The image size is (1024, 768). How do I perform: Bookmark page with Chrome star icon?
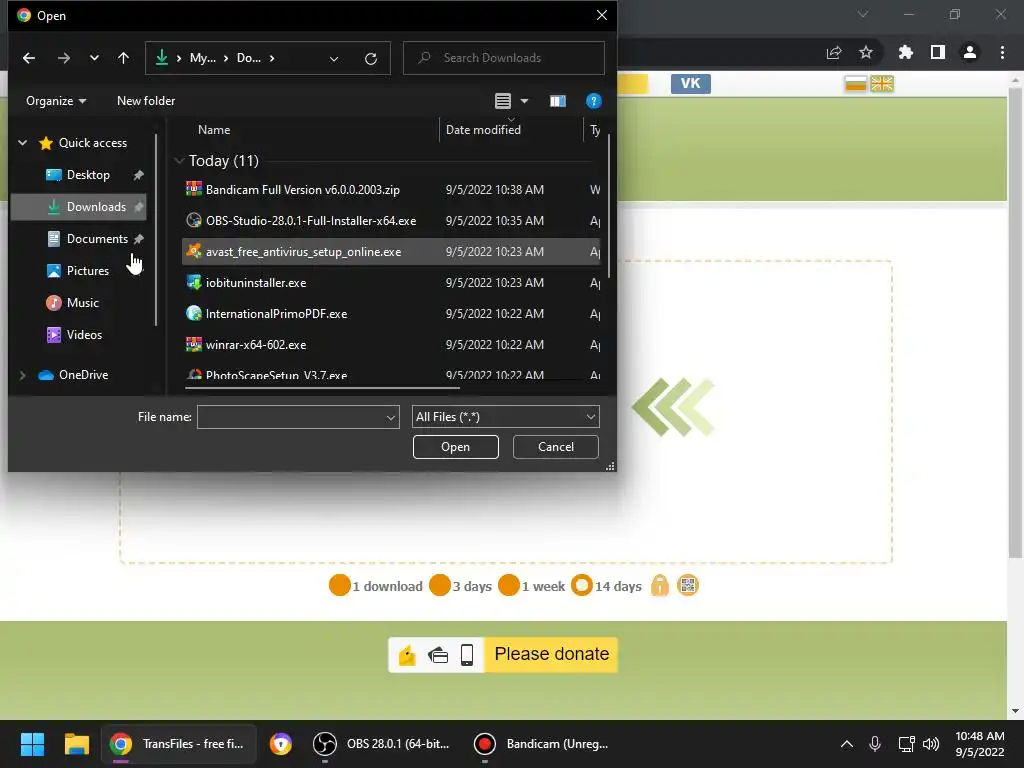[x=866, y=52]
